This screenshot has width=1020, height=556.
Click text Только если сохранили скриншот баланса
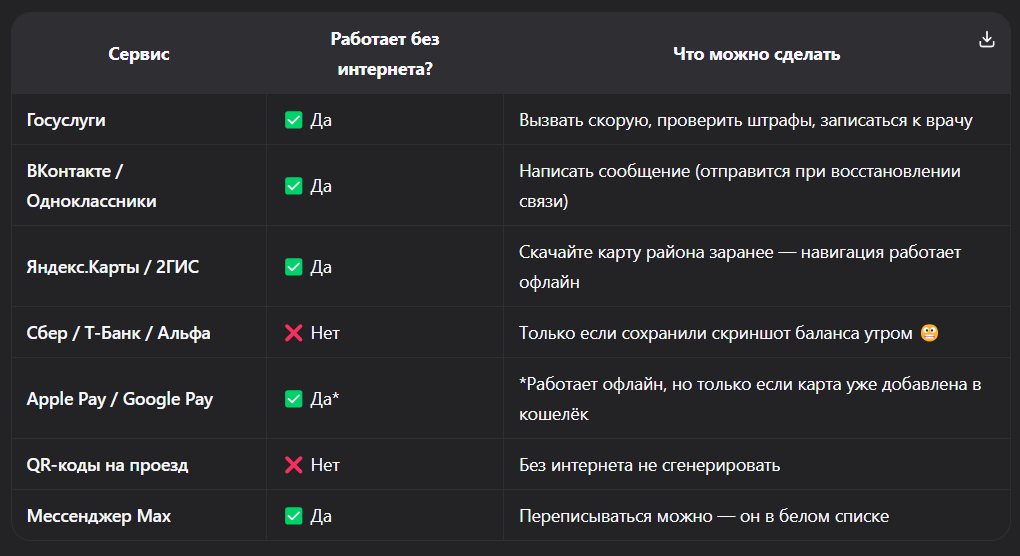coord(689,333)
